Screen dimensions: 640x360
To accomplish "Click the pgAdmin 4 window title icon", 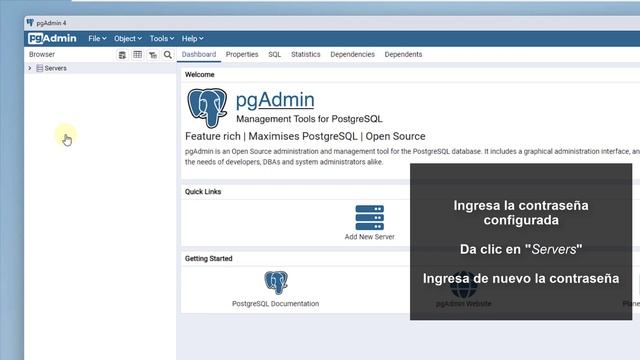I will click(x=30, y=23).
